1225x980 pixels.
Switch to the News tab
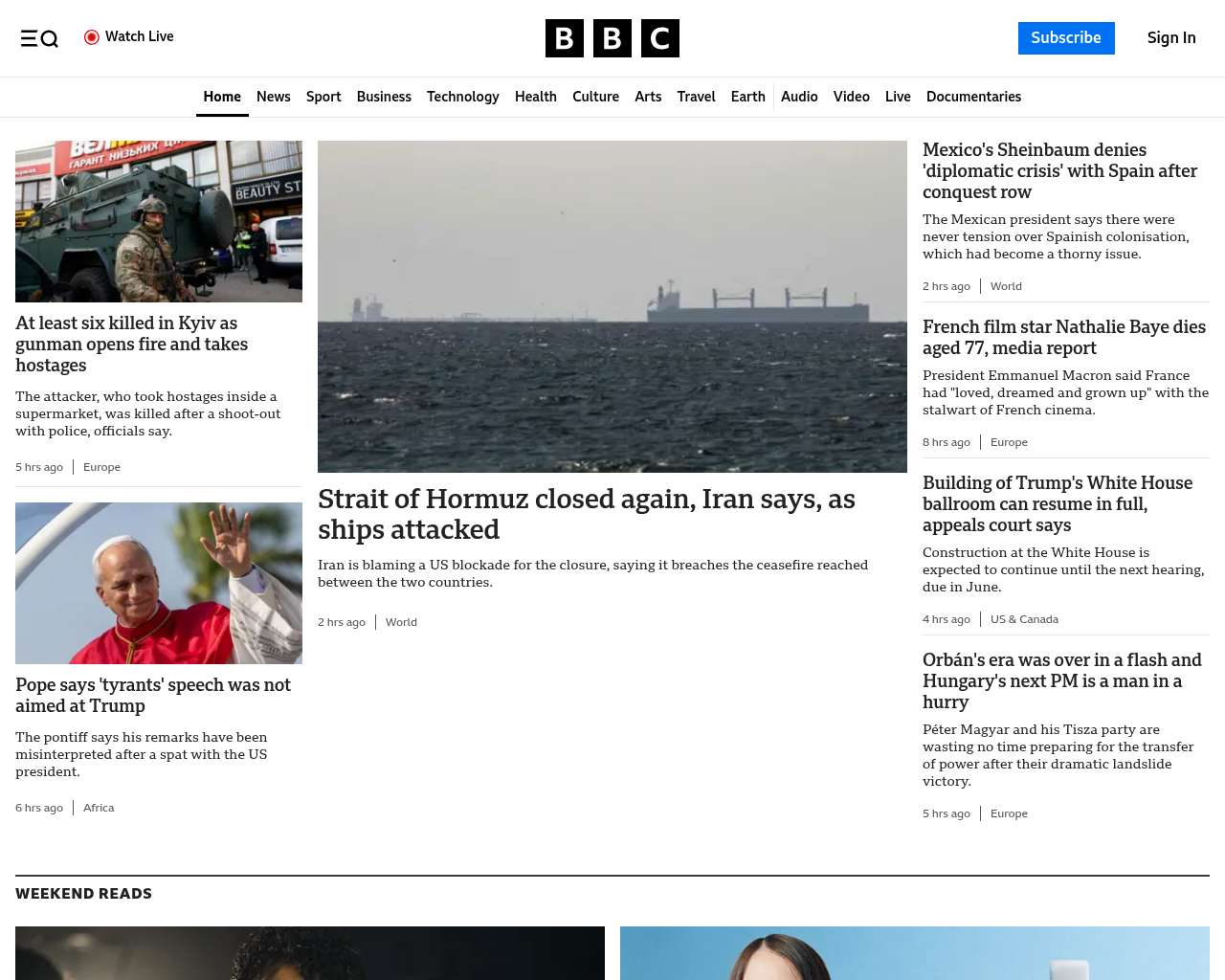point(273,97)
